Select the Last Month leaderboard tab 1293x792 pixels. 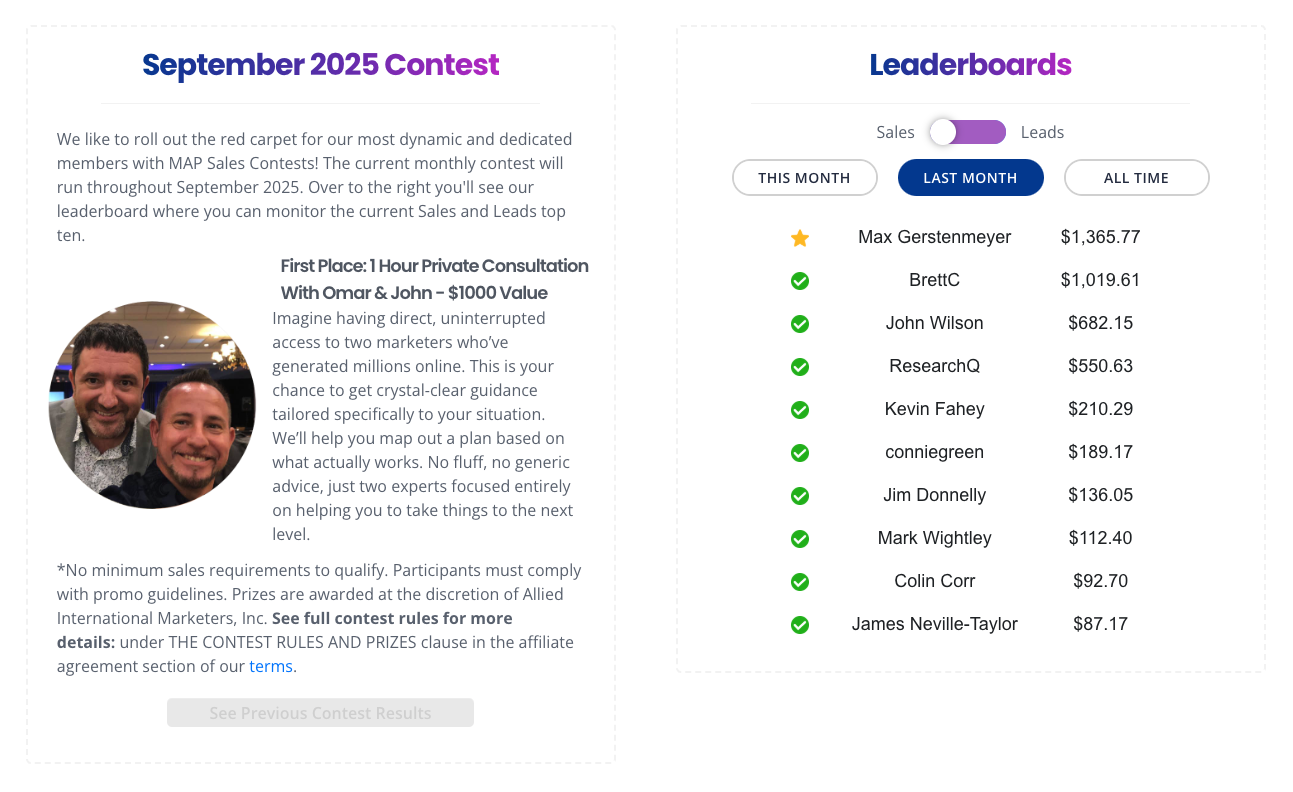[970, 178]
